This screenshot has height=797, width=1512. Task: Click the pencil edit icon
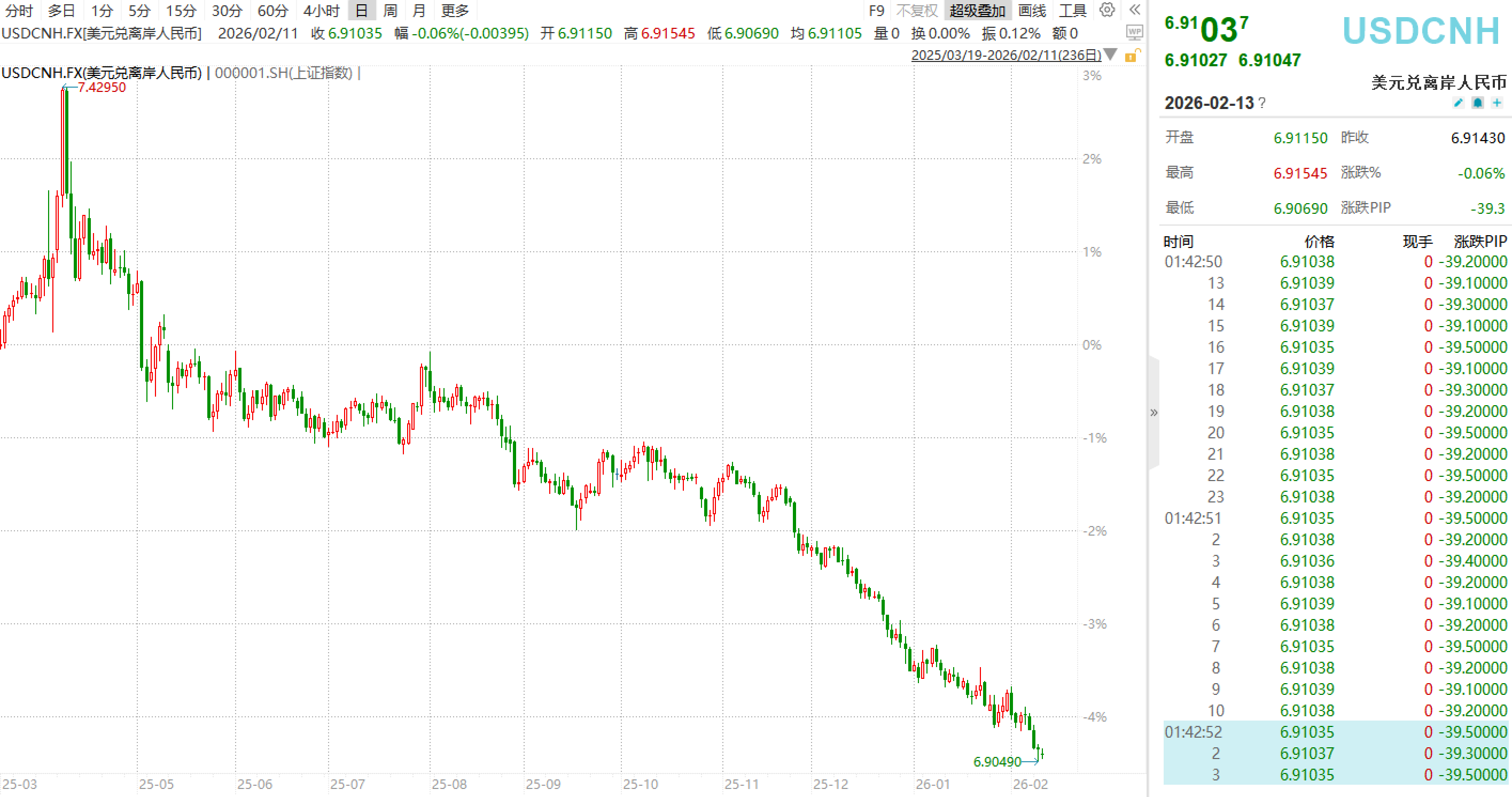(x=1458, y=103)
